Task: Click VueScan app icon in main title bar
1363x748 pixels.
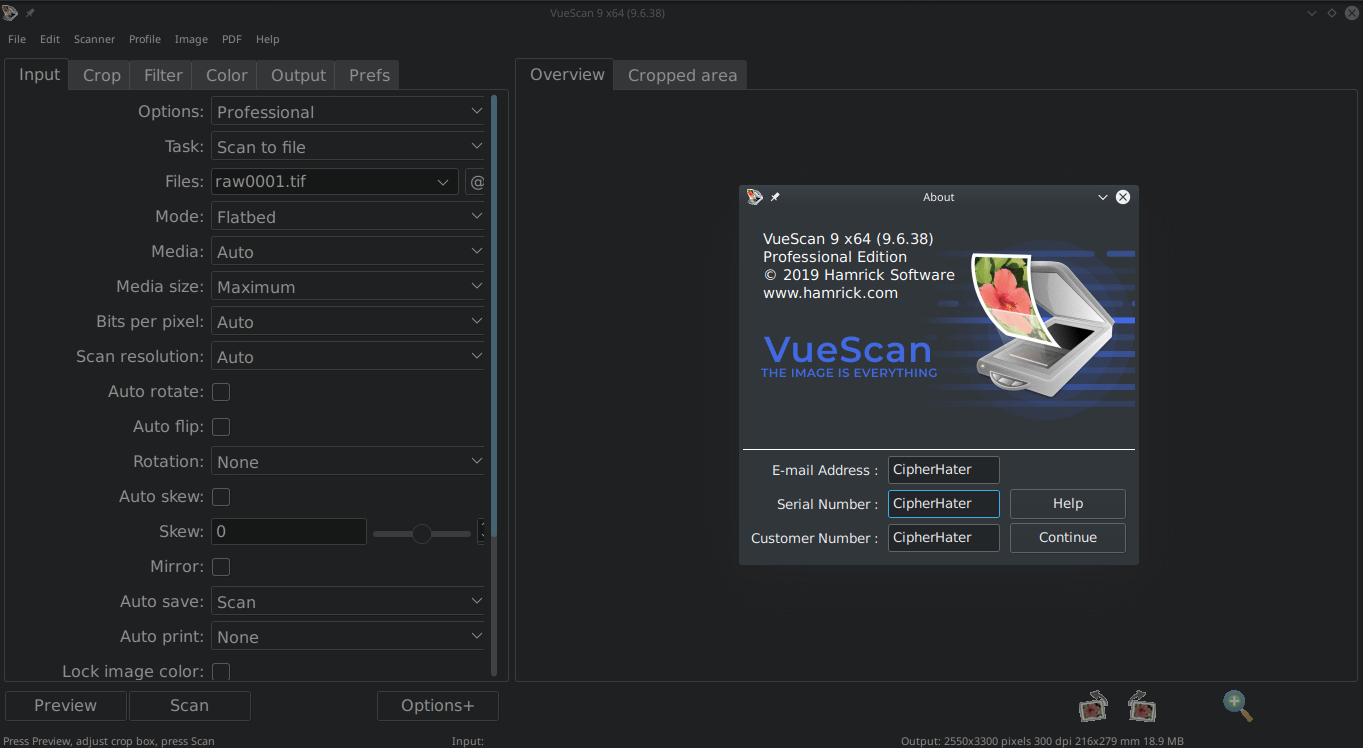Action: pyautogui.click(x=10, y=13)
